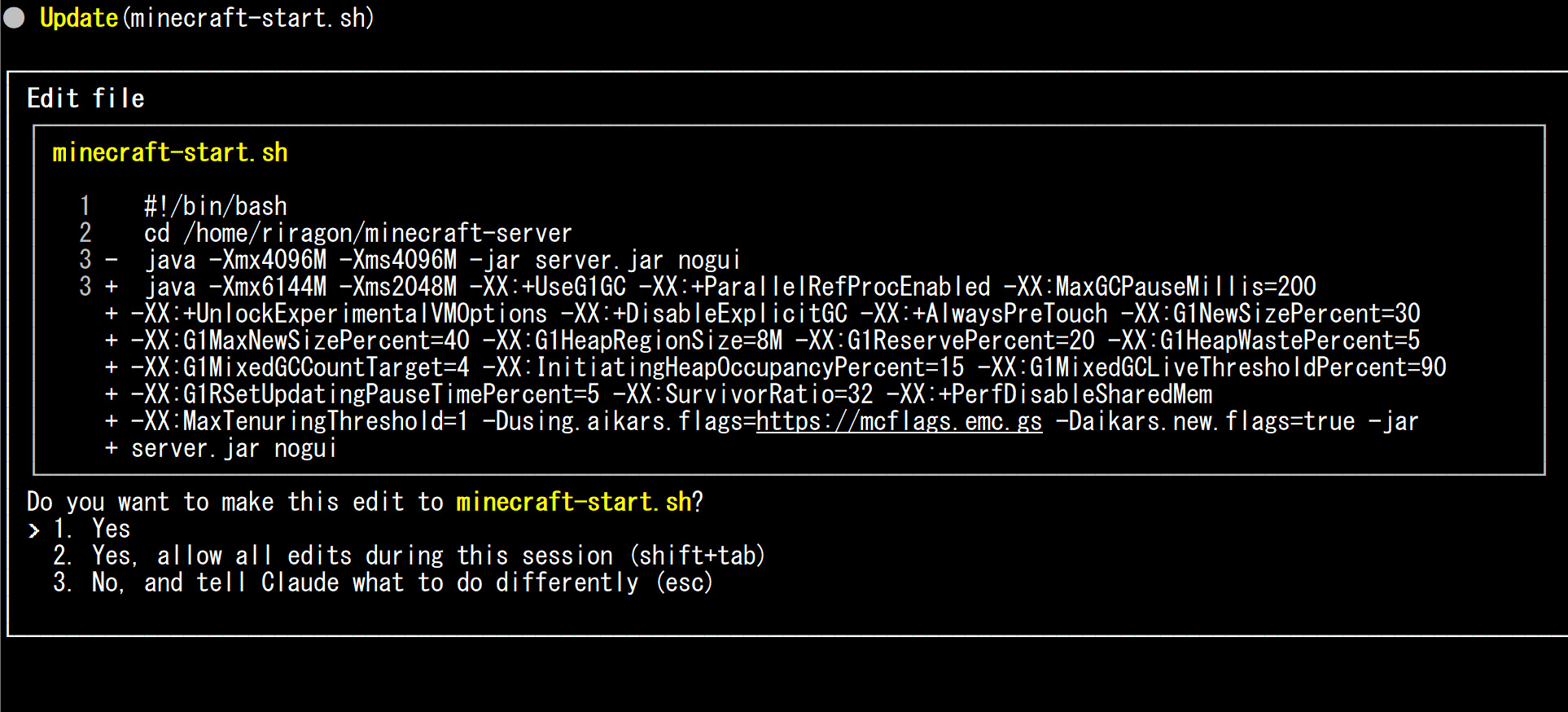
Task: Click line number 1 in the diff
Action: click(85, 206)
